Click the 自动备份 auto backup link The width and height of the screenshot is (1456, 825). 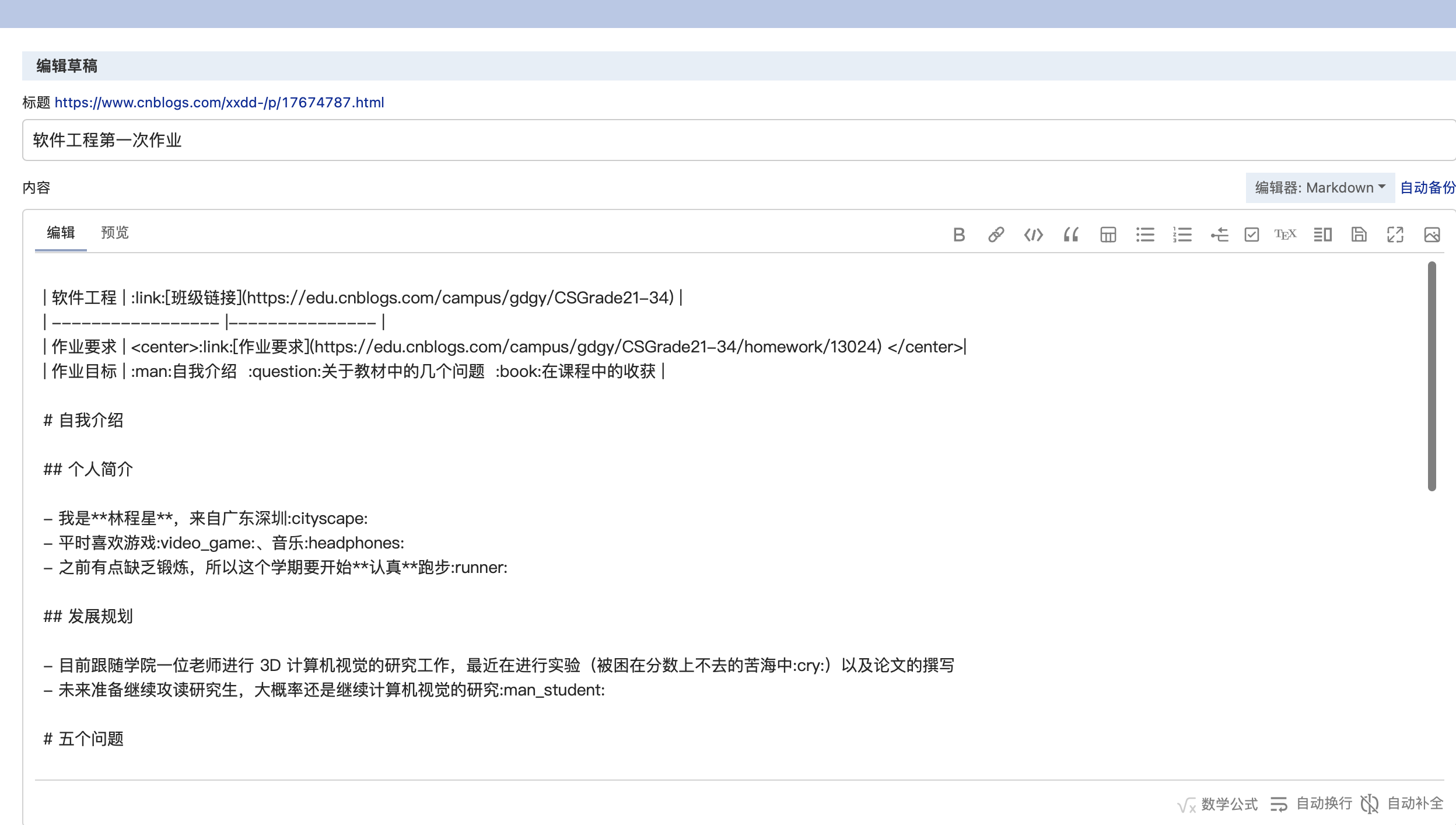(1427, 188)
